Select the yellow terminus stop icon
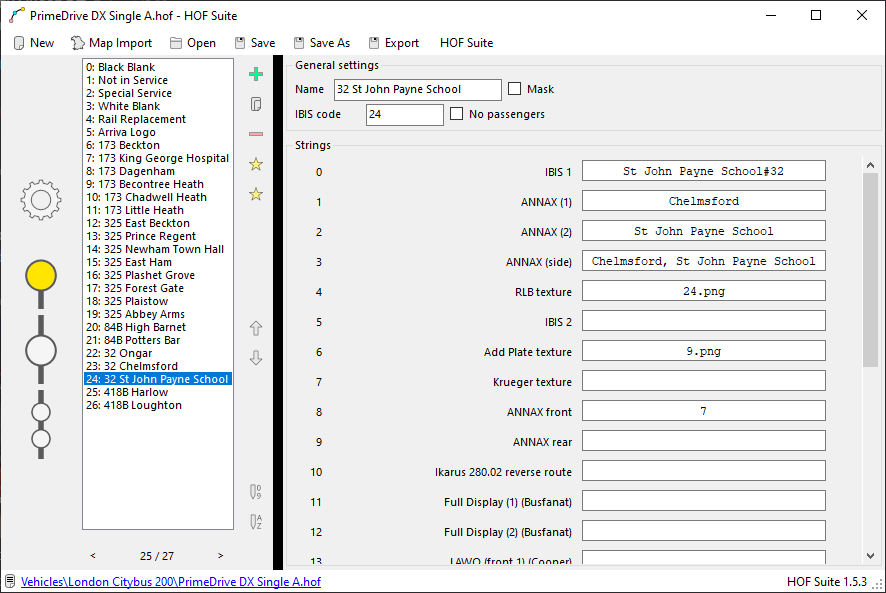Screen dimensions: 886x593 pyautogui.click(x=41, y=275)
